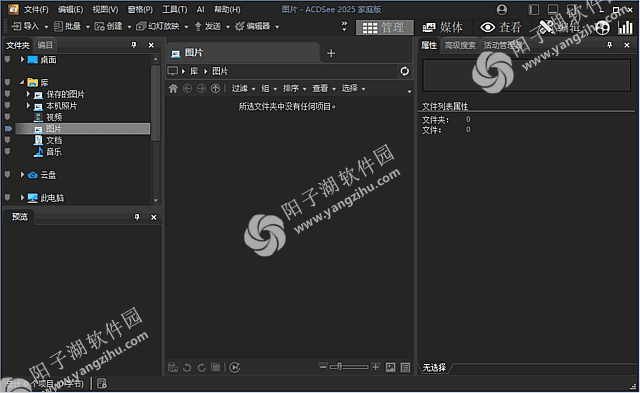This screenshot has width=640, height=393.
Task: Toggle the left panel layout icon
Action: [x=533, y=9]
